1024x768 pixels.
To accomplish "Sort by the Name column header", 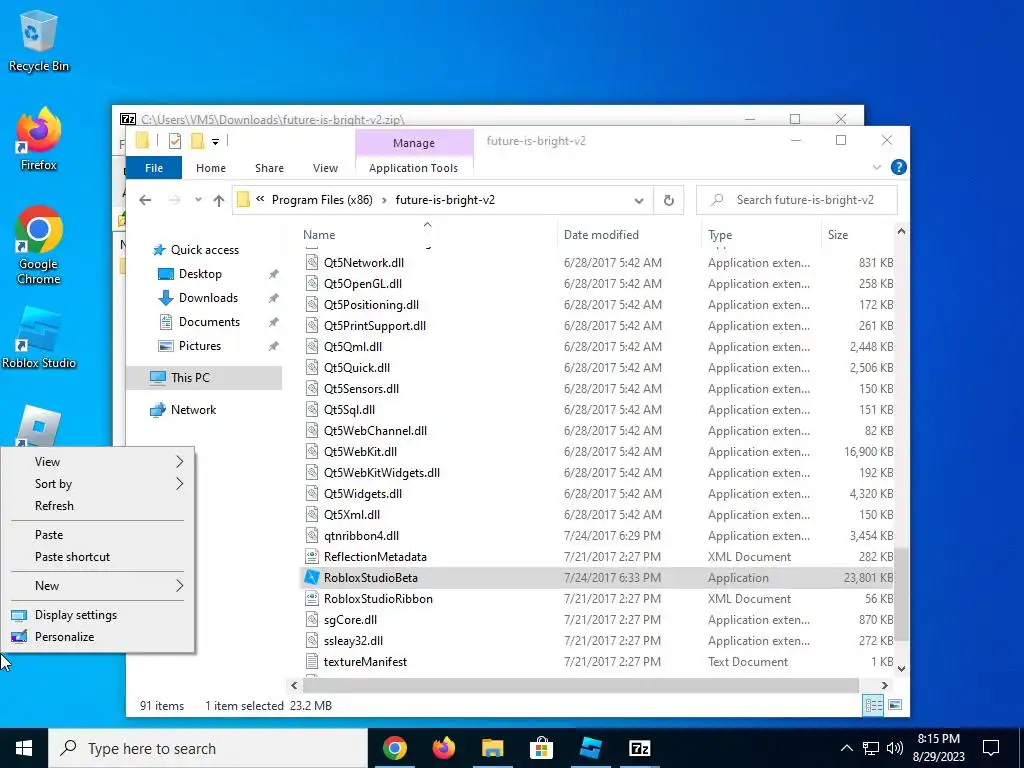I will pyautogui.click(x=319, y=234).
